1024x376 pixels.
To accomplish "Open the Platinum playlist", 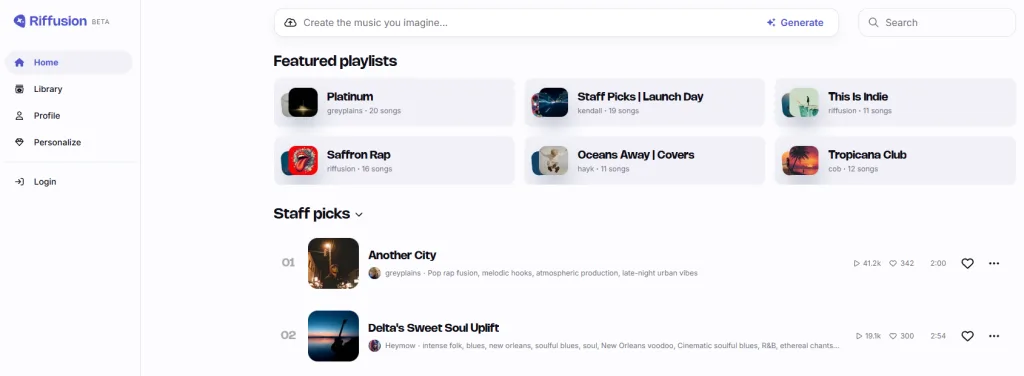I will (394, 102).
